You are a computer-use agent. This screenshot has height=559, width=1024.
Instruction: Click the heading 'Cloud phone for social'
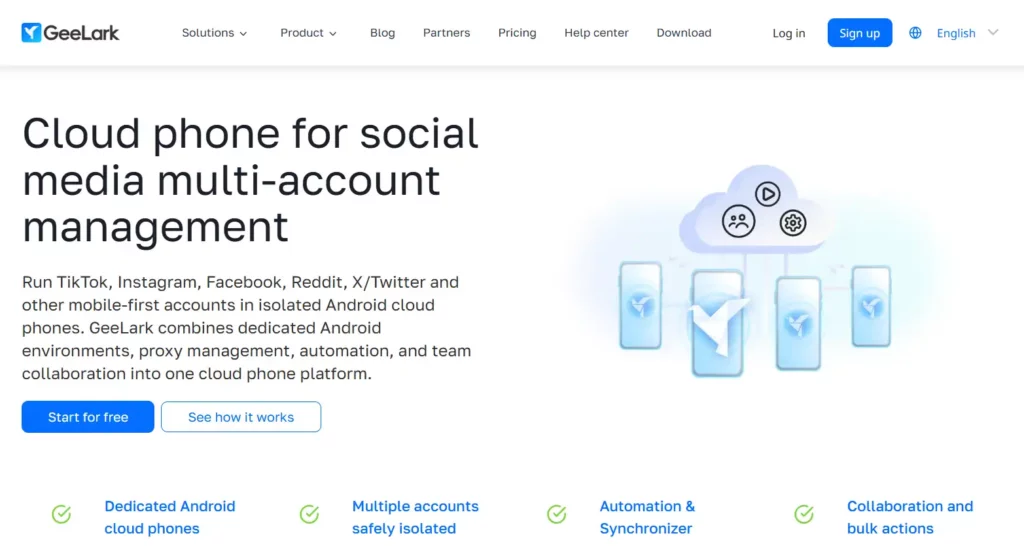[x=250, y=133]
